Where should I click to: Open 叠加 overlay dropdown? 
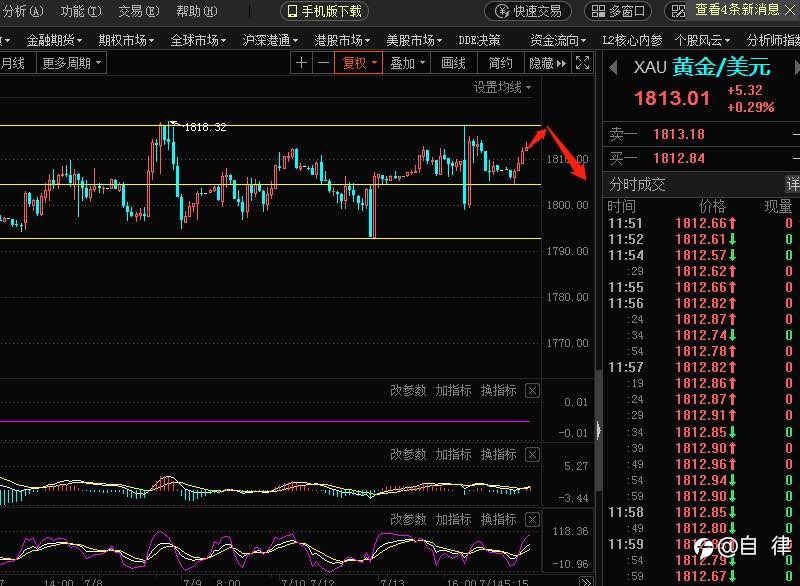pyautogui.click(x=407, y=63)
